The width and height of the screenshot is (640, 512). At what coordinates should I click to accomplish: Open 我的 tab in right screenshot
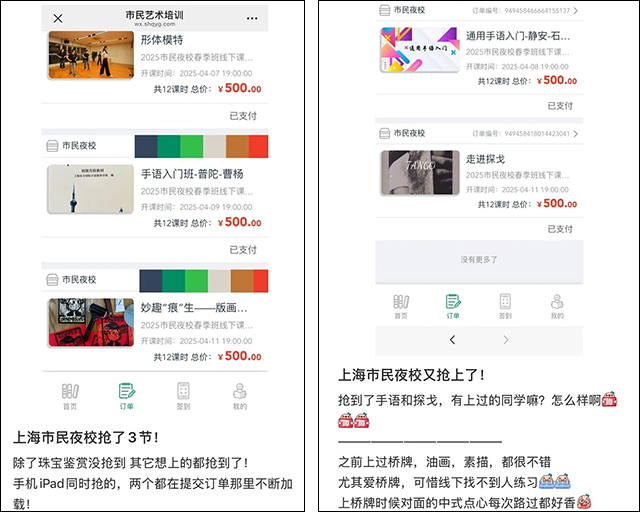pyautogui.click(x=557, y=306)
